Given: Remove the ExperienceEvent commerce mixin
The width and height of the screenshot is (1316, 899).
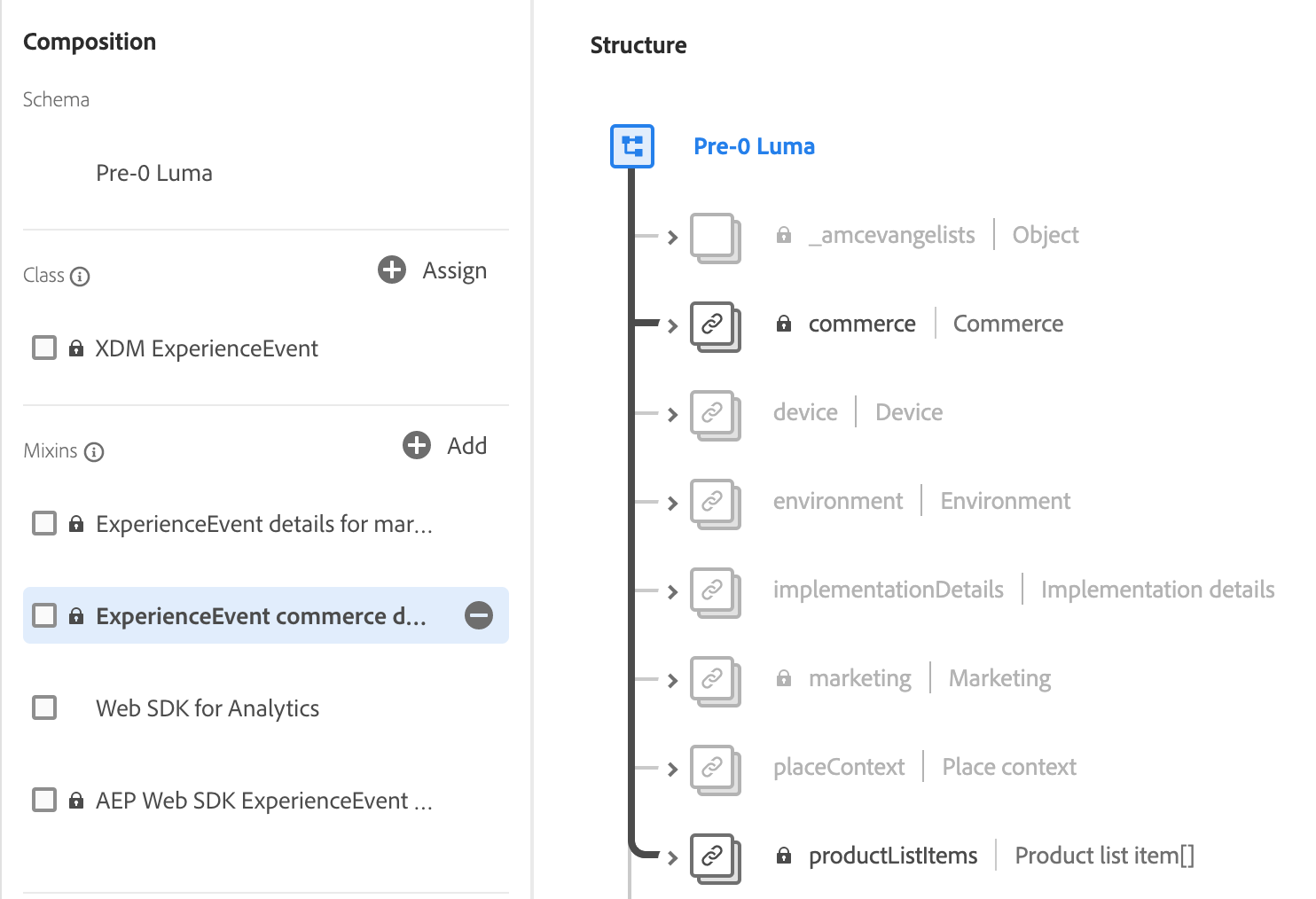Looking at the screenshot, I should pos(478,615).
